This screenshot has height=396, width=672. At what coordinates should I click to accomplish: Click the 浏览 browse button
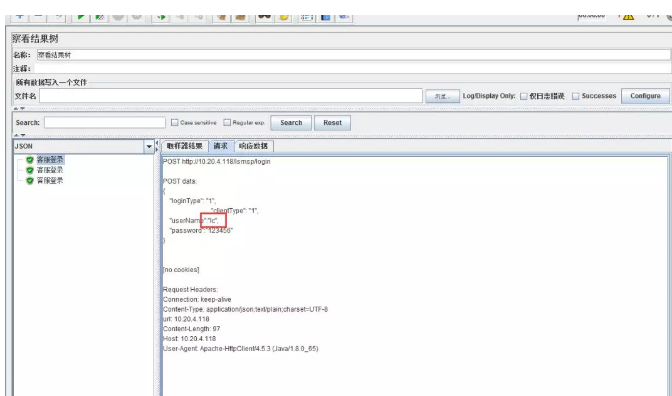tap(442, 96)
